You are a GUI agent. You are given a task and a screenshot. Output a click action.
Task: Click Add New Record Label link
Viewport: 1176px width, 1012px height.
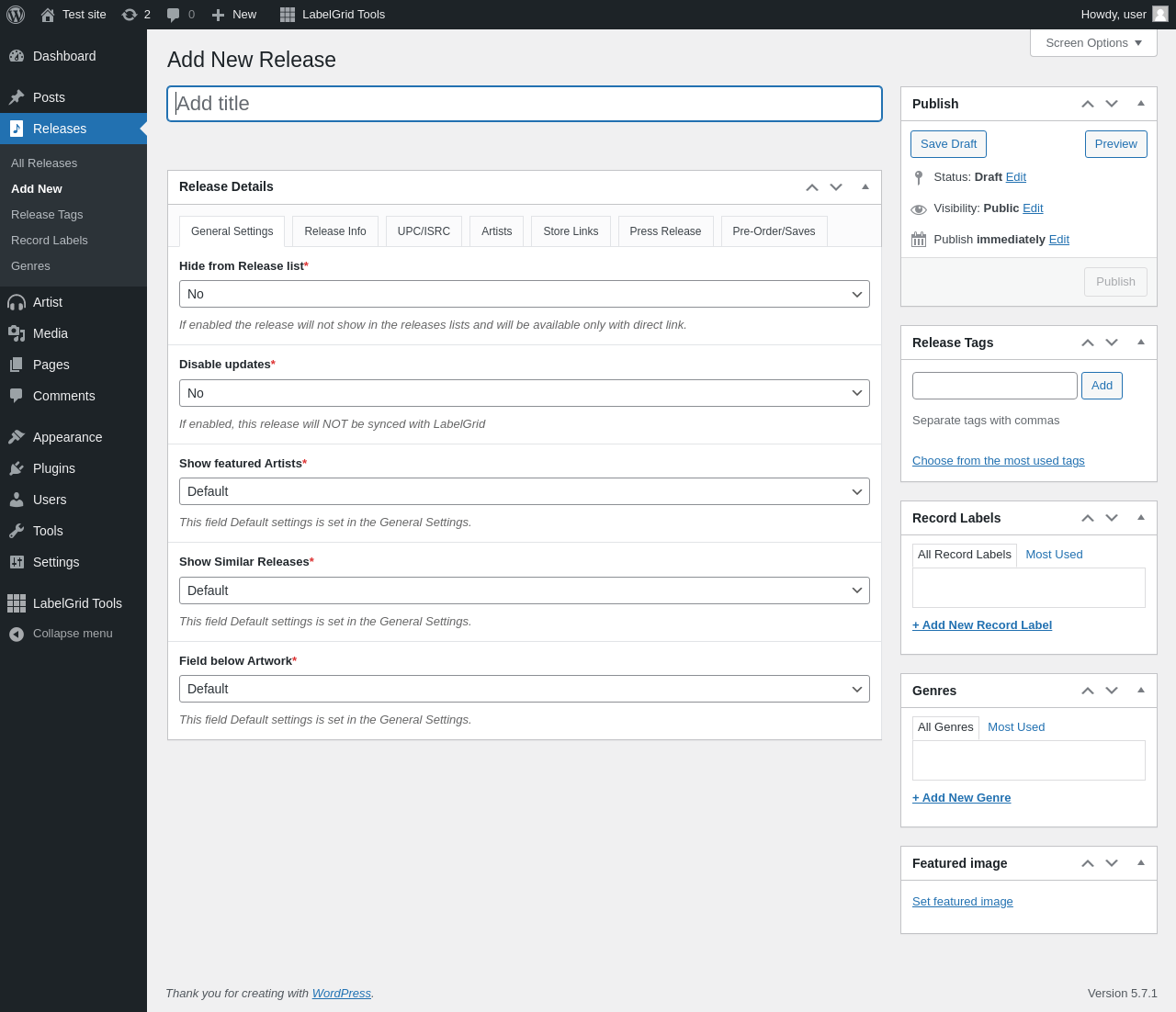pos(982,625)
